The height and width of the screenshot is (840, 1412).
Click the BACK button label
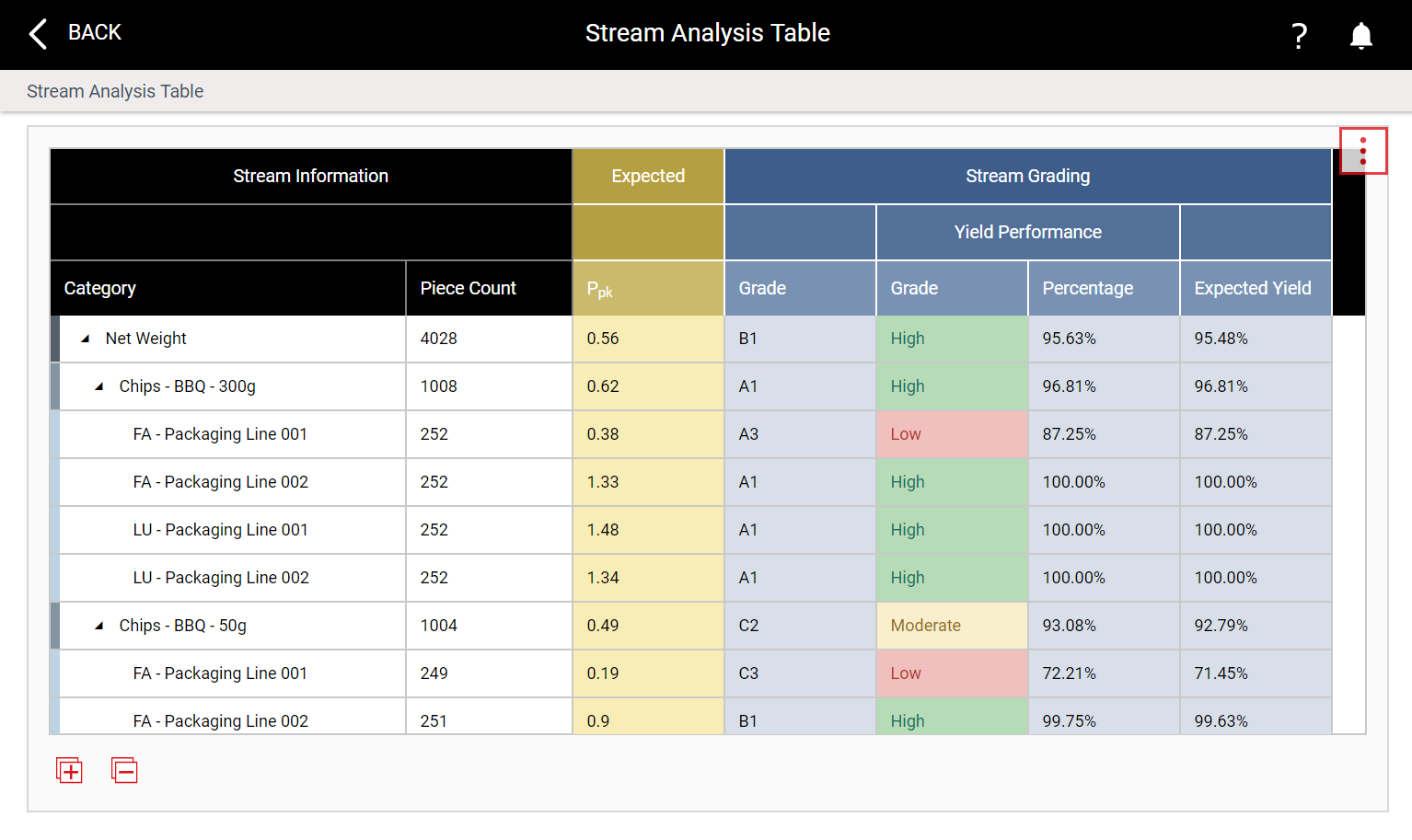tap(95, 32)
